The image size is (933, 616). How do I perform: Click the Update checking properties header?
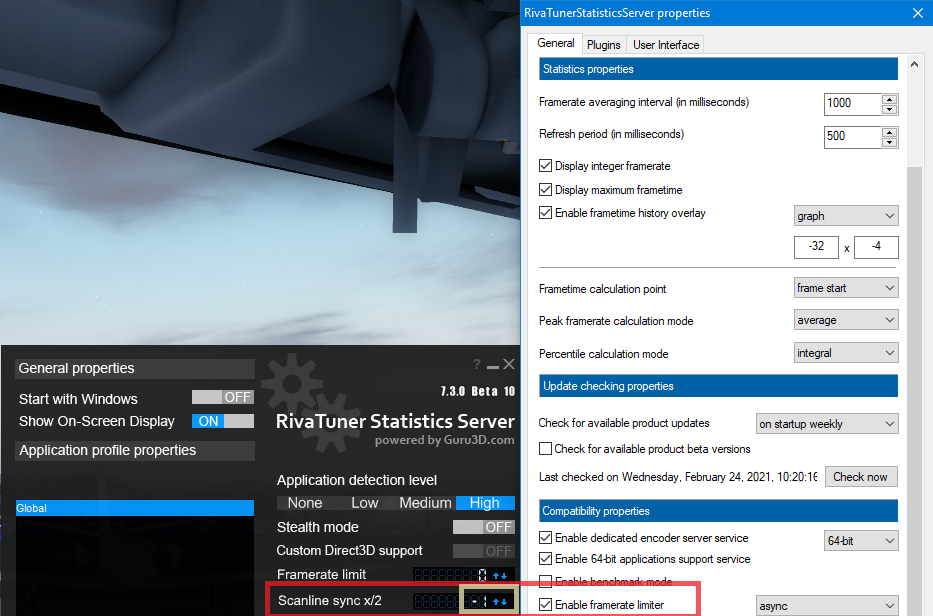718,386
